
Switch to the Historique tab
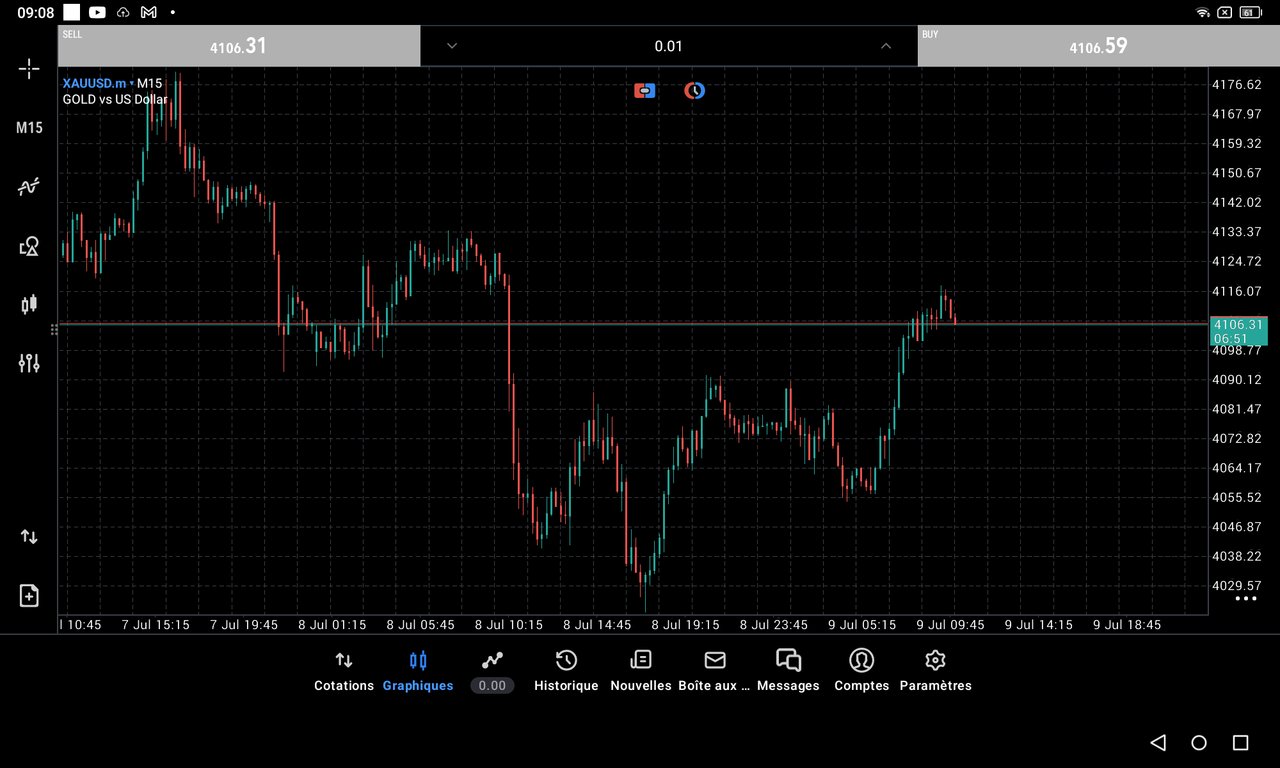pos(566,672)
